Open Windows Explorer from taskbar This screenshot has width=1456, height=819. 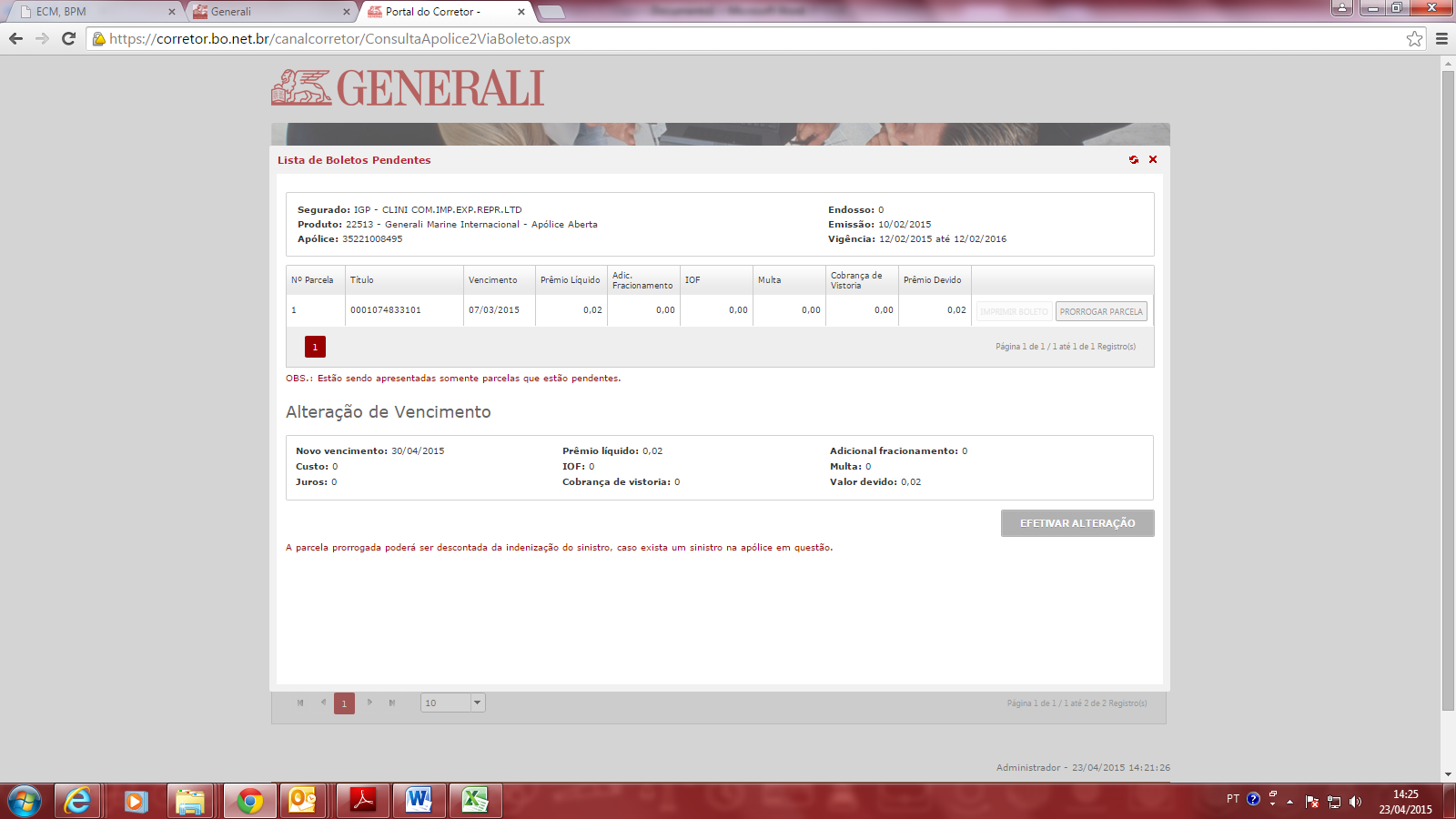(x=191, y=801)
